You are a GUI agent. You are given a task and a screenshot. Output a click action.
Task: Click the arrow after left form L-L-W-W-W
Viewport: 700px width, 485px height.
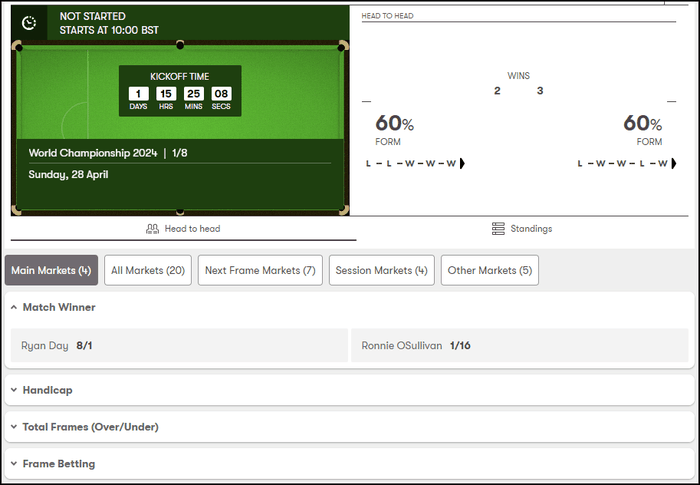pyautogui.click(x=462, y=163)
